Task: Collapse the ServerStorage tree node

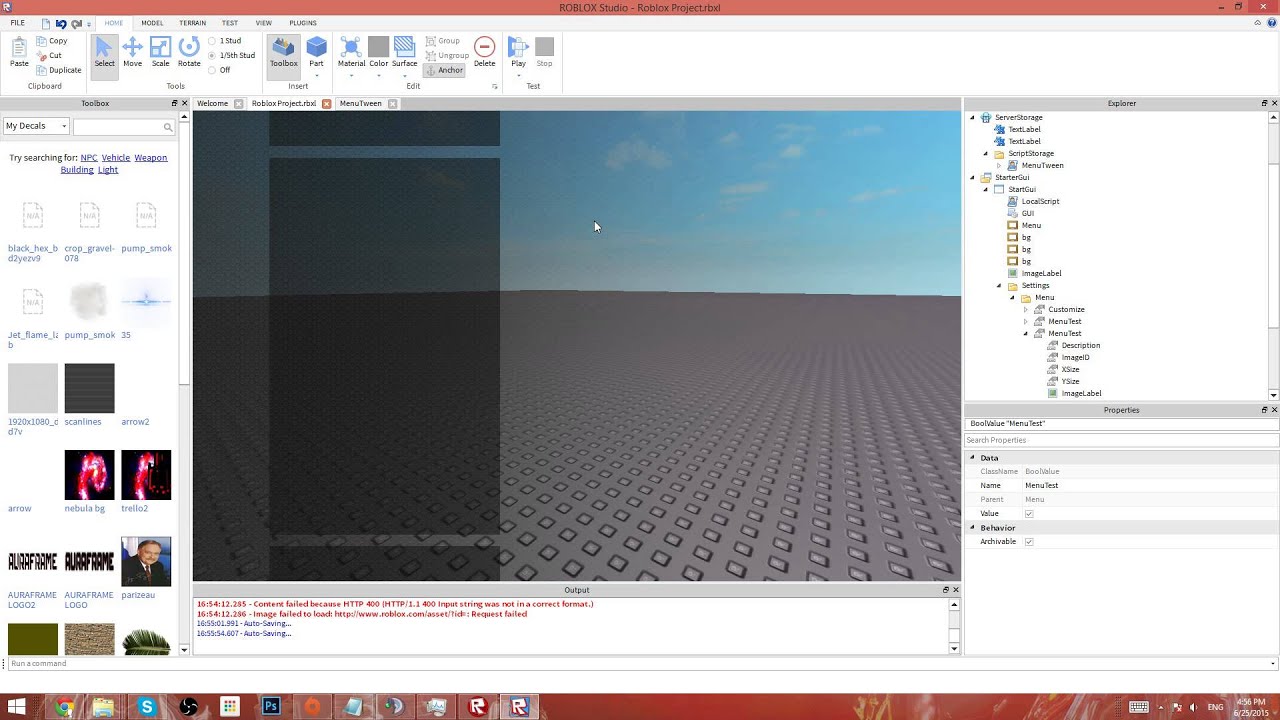Action: click(x=972, y=118)
